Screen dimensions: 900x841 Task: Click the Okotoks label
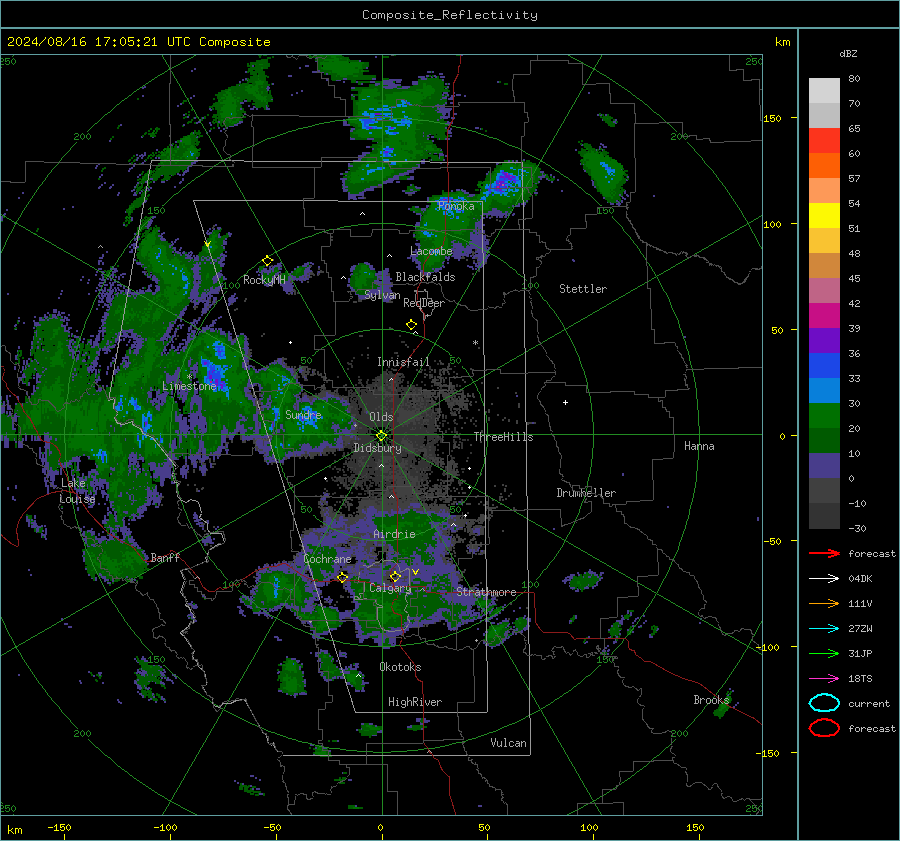click(x=400, y=667)
